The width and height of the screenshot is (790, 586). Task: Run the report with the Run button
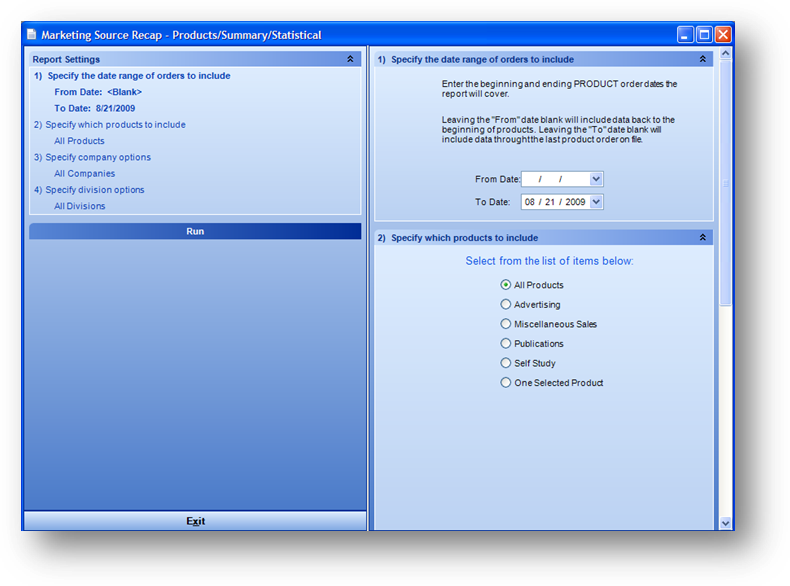point(195,231)
